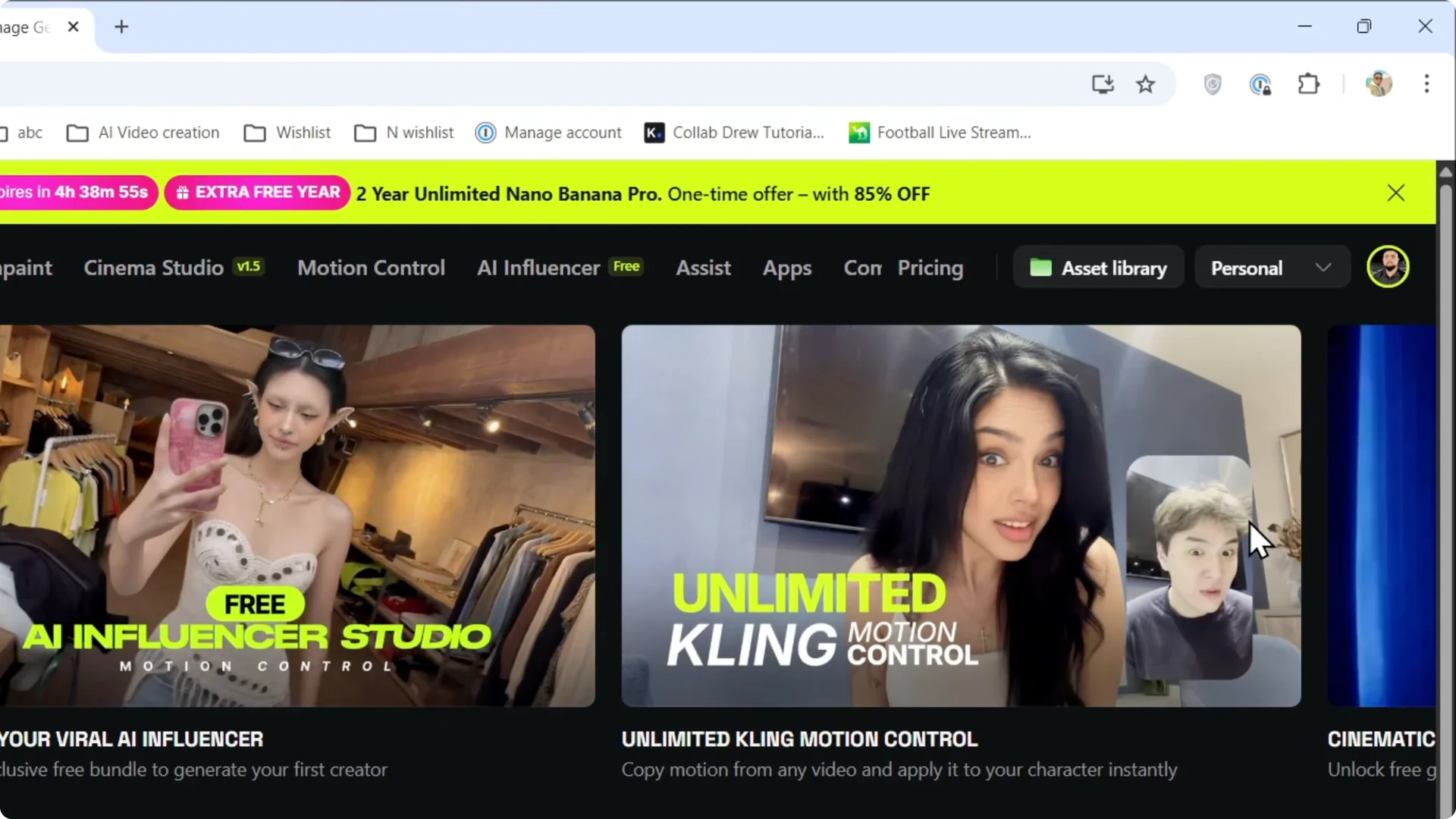Open Unlimited Kling Motion Control thumbnail
Screen dimensions: 1456x819
961,516
